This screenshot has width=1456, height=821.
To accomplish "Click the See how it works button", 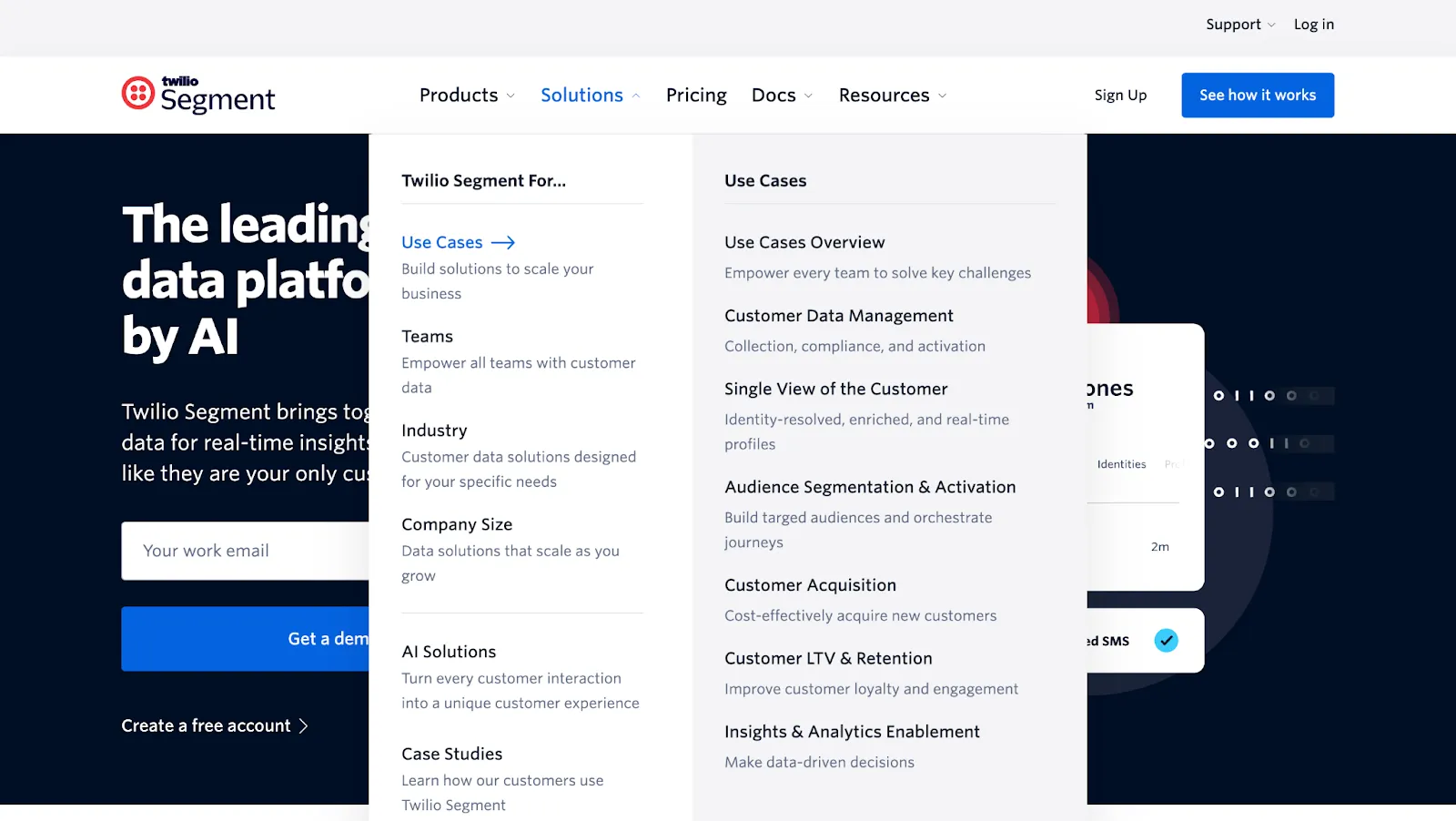I will (x=1258, y=95).
